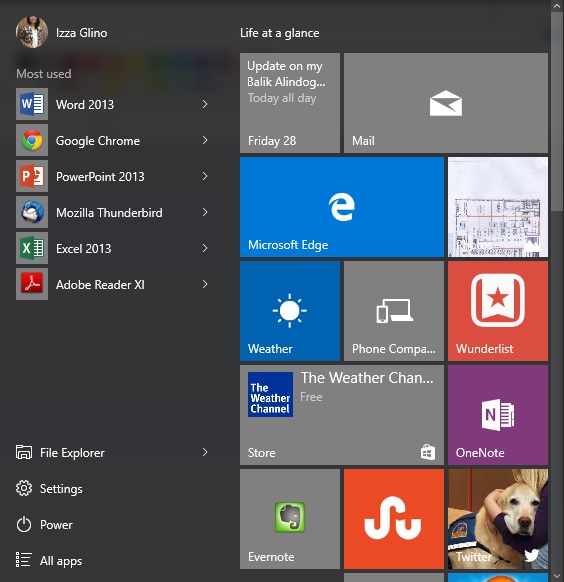564x582 pixels.
Task: Open the StumbleUpon orange tile
Action: coord(394,519)
